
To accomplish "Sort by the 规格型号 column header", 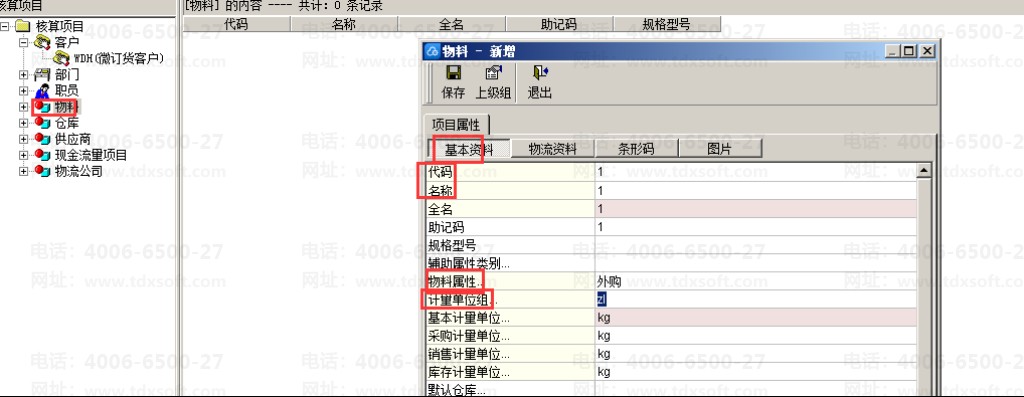I will [x=667, y=24].
